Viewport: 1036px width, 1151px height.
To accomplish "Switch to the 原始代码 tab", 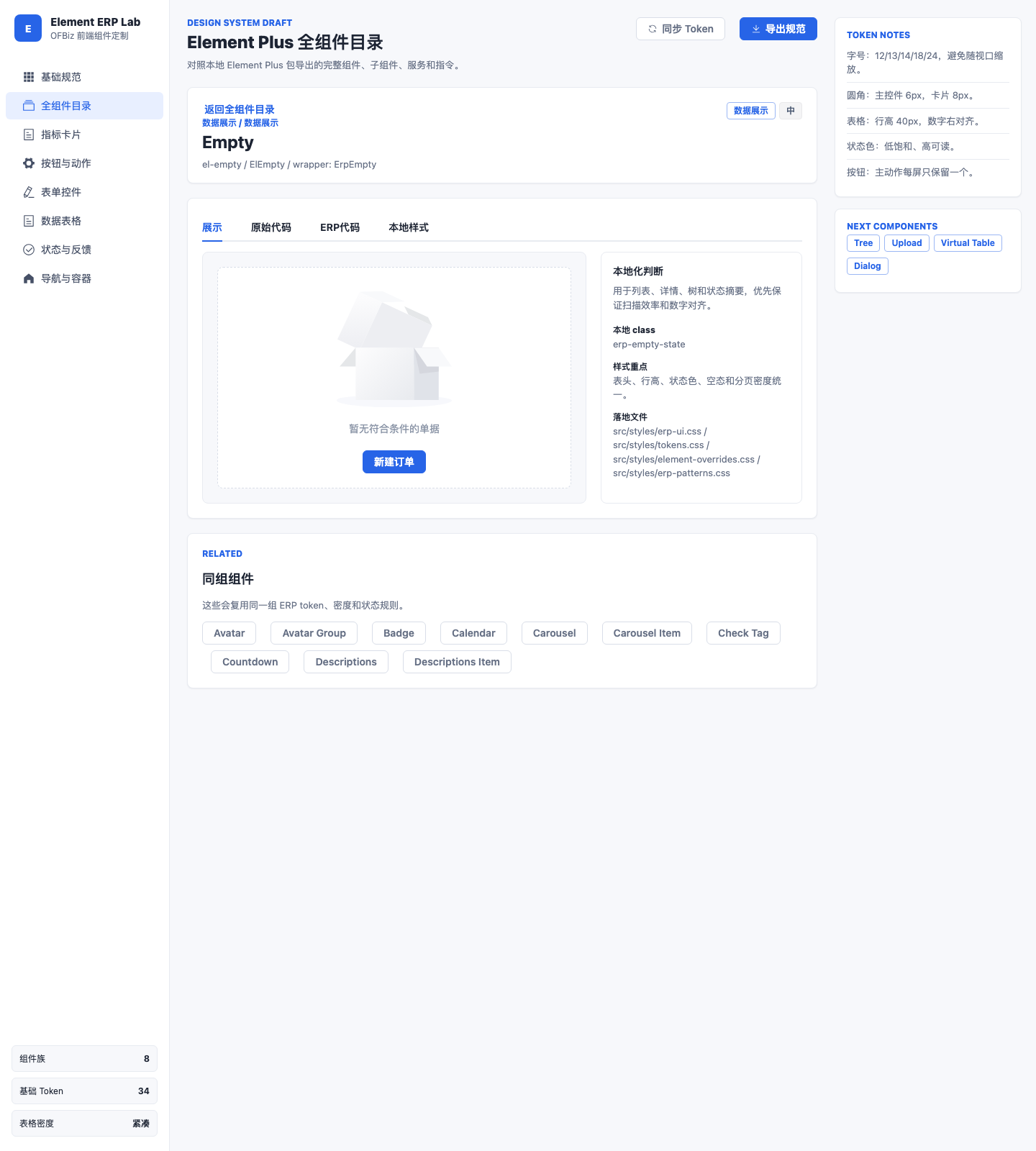I will coord(271,227).
